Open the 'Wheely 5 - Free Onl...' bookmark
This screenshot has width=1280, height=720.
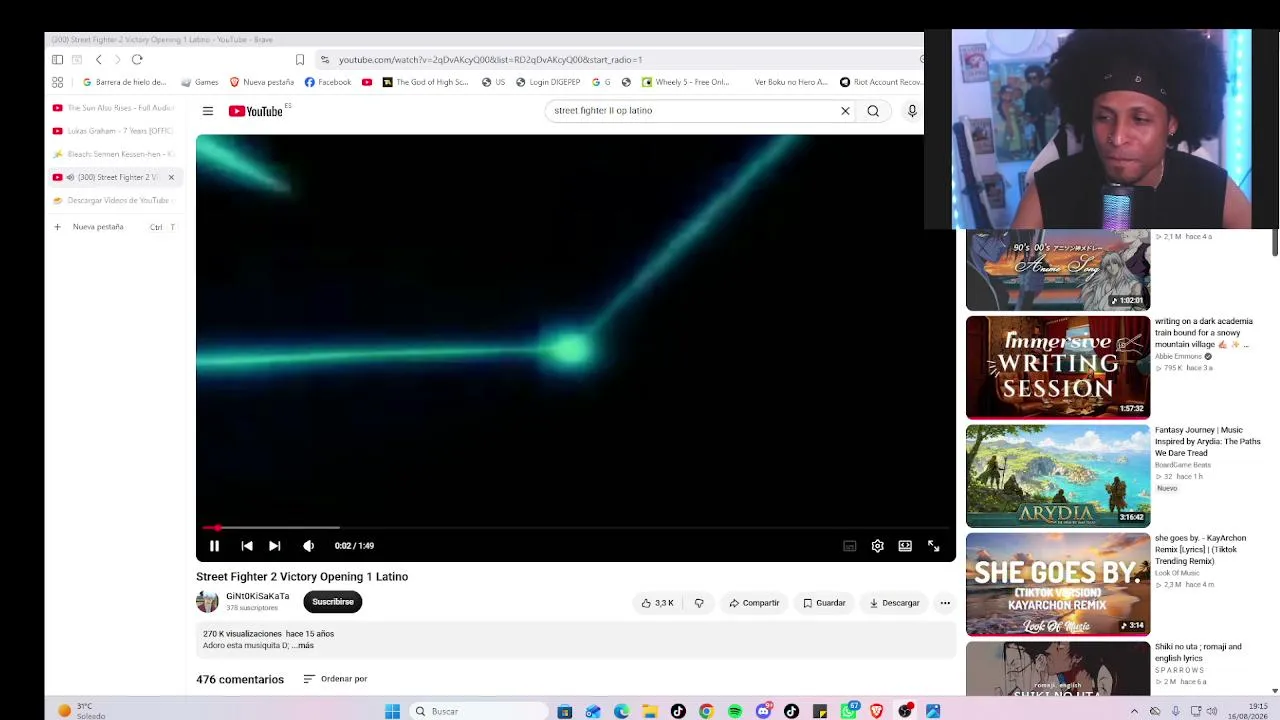[x=685, y=82]
